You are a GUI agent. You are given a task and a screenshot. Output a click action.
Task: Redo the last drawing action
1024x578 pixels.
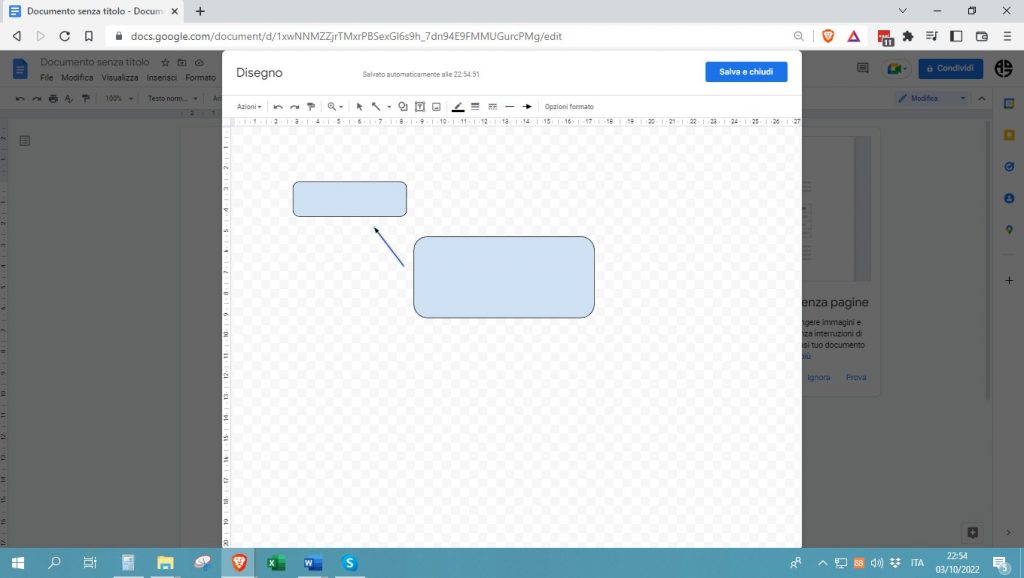pos(292,106)
